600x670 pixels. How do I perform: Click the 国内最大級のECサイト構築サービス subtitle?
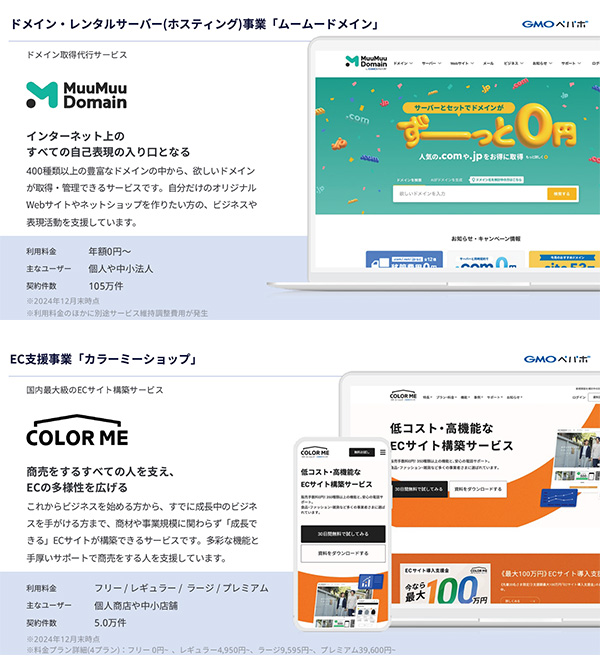tap(94, 390)
